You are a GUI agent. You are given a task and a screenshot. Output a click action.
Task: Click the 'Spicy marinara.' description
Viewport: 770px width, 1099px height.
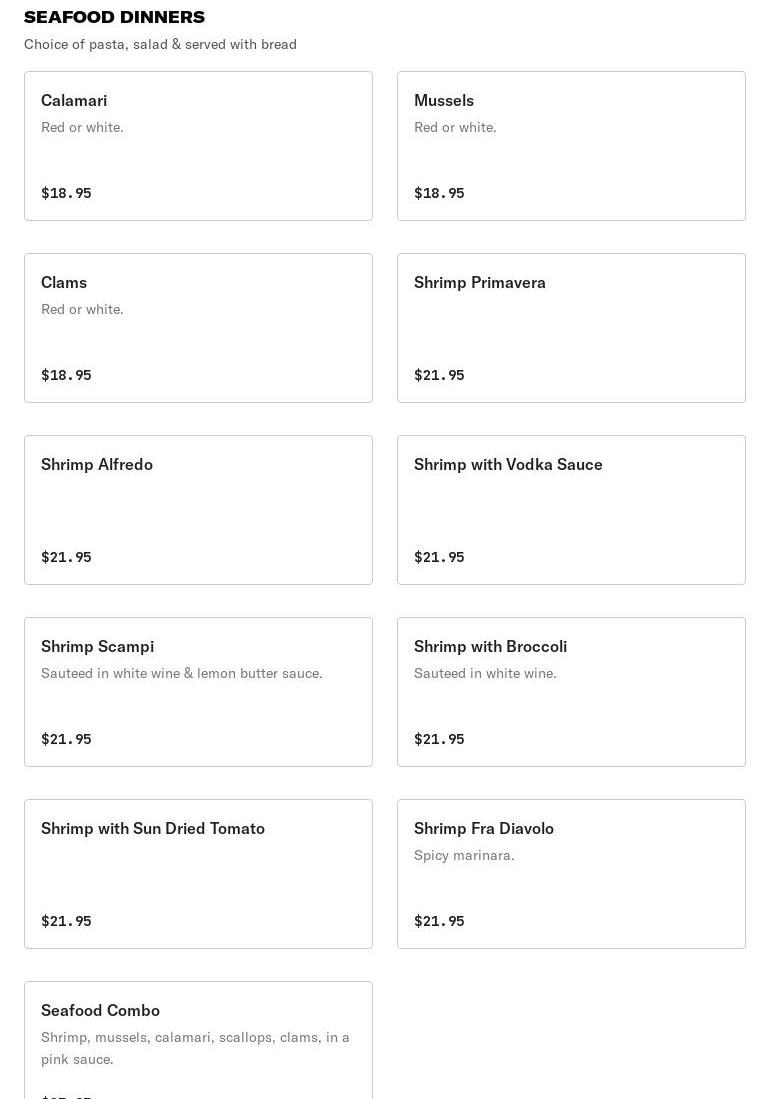click(464, 855)
